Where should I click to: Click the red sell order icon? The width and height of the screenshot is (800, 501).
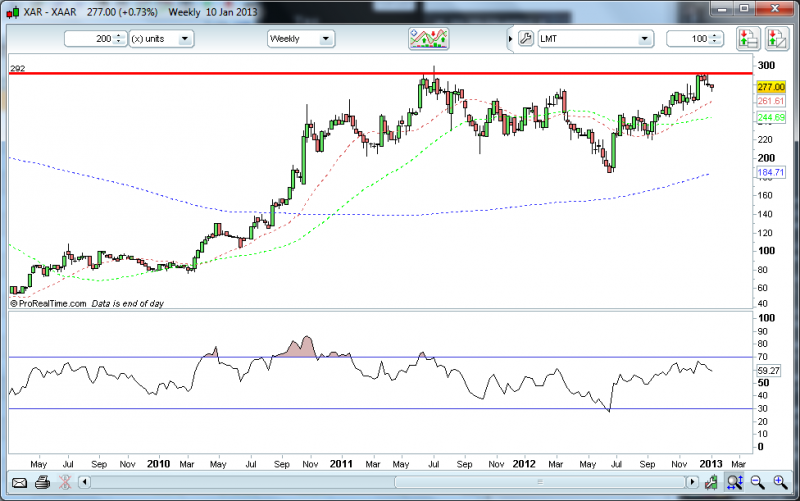pyautogui.click(x=774, y=39)
